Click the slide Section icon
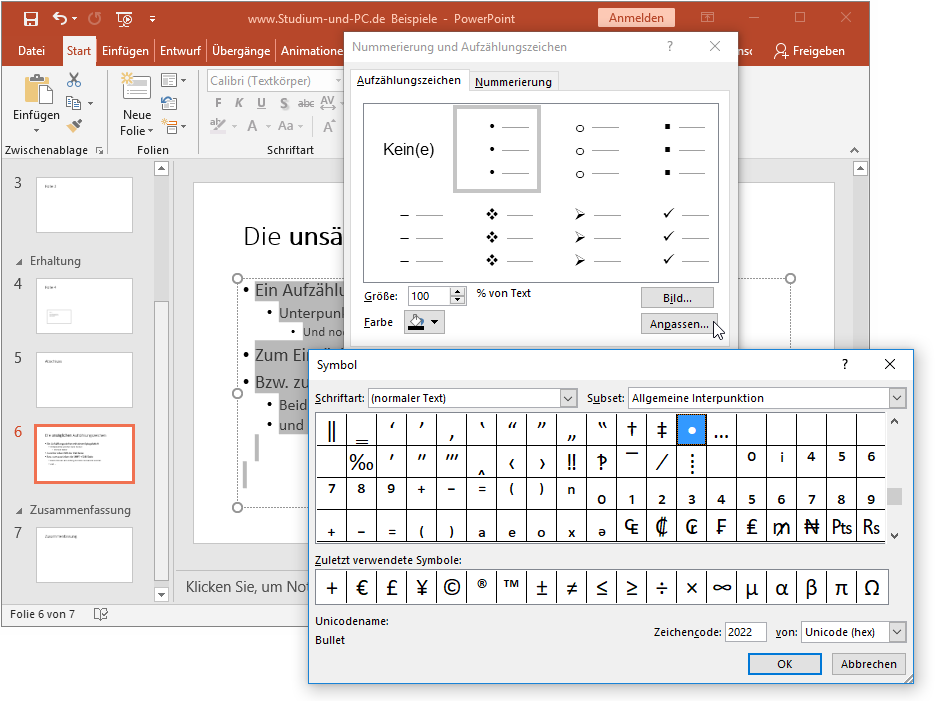The height and width of the screenshot is (701, 936). 171,127
